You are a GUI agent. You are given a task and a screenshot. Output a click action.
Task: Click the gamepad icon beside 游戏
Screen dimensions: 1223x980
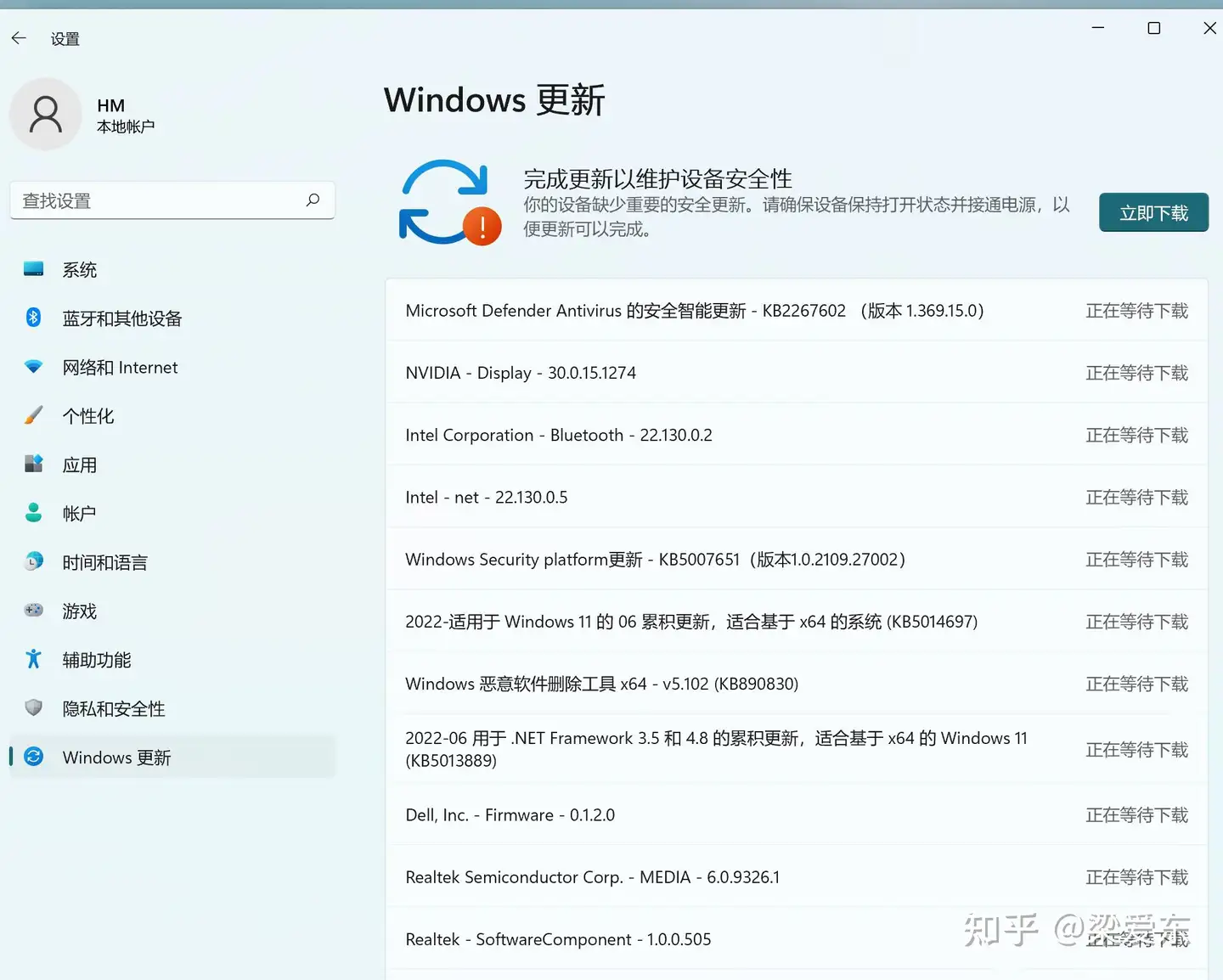click(33, 610)
